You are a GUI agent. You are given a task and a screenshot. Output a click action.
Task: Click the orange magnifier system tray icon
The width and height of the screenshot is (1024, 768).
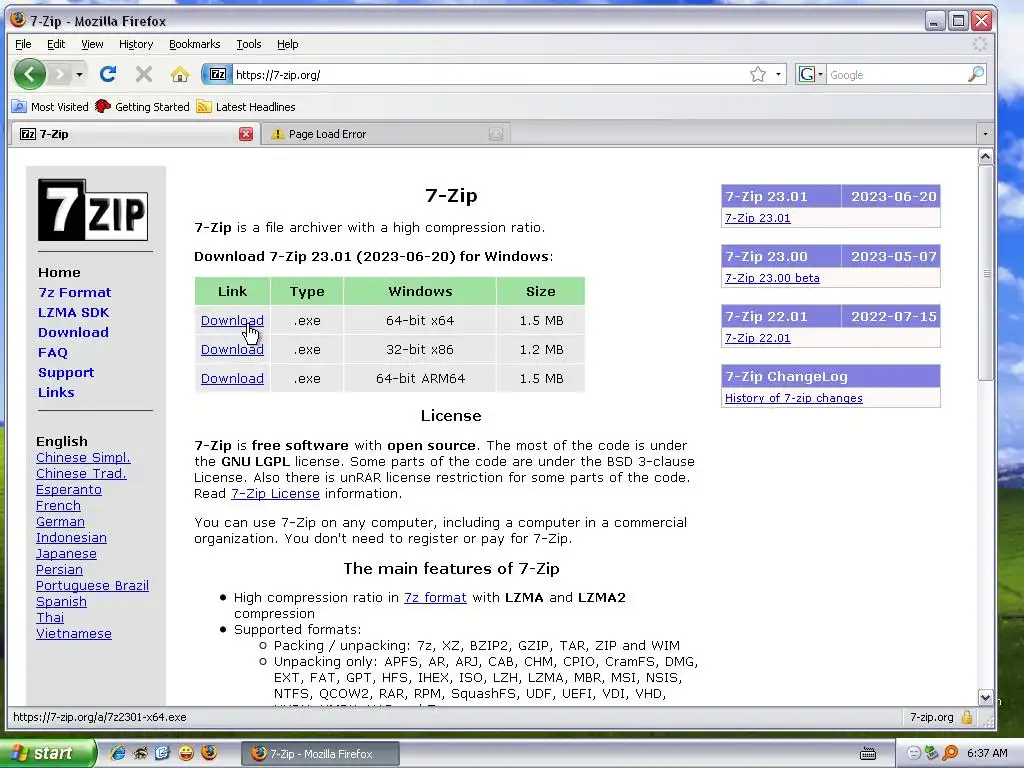[x=950, y=753]
